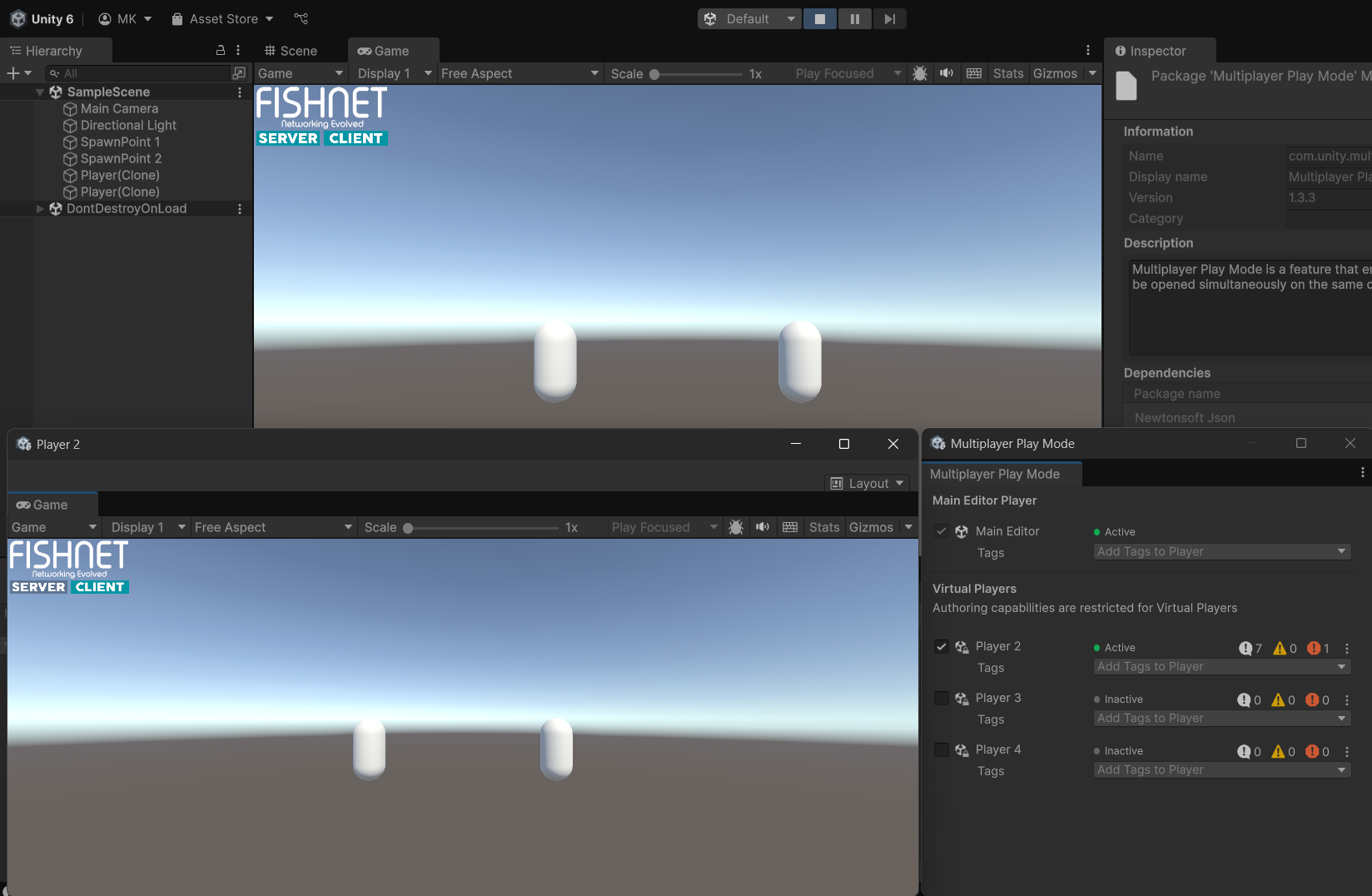Focus the Hierarchy search field
The image size is (1372, 896).
(139, 73)
